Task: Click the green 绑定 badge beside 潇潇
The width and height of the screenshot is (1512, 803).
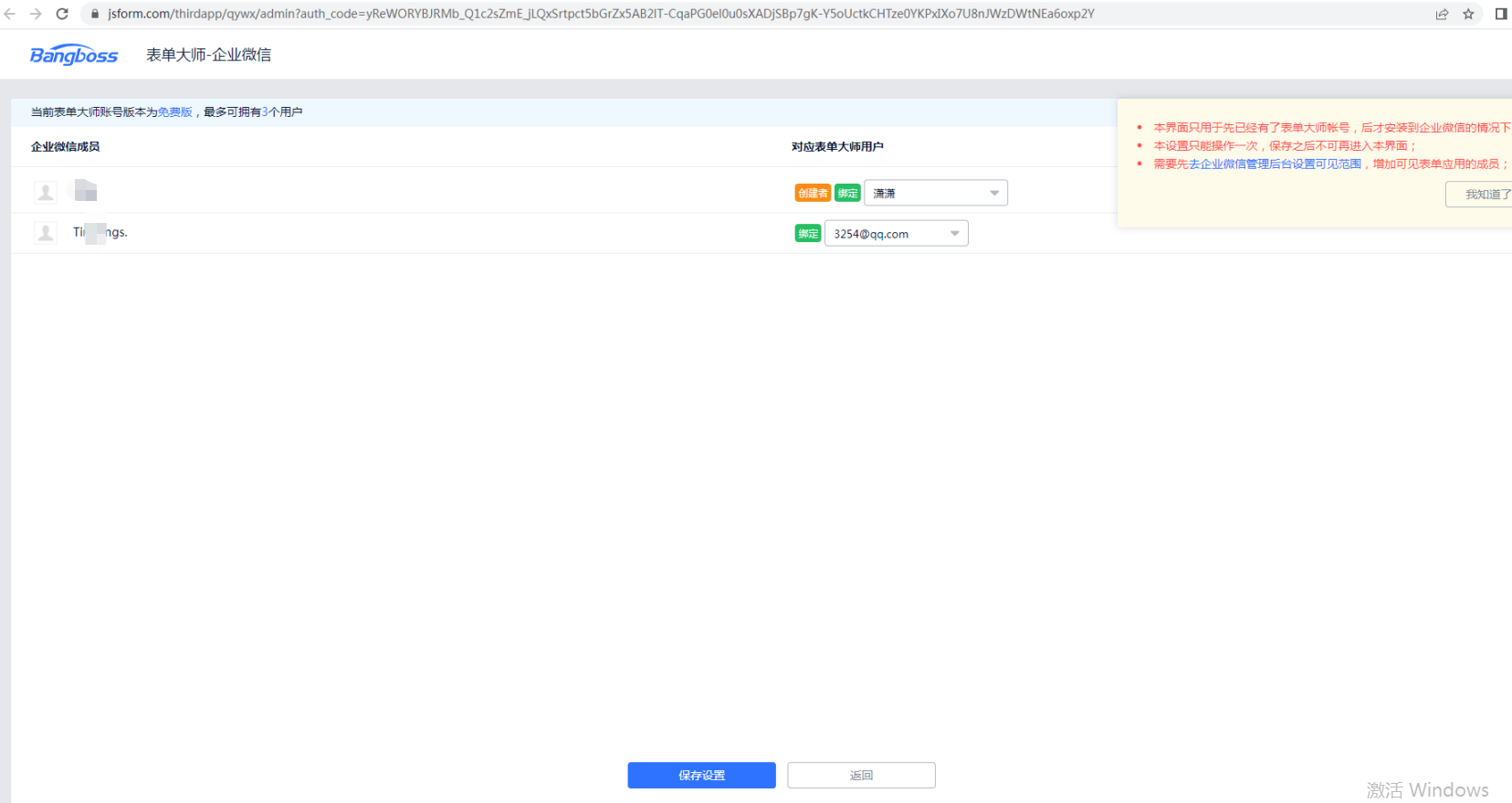Action: (x=848, y=194)
